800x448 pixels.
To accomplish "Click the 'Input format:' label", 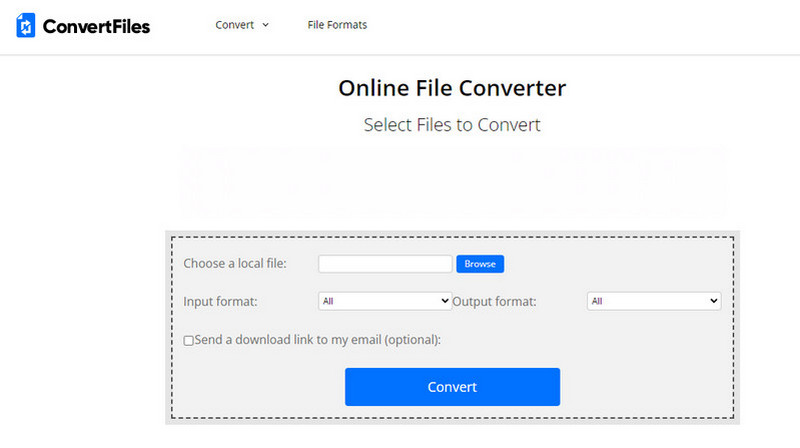I will (x=221, y=301).
